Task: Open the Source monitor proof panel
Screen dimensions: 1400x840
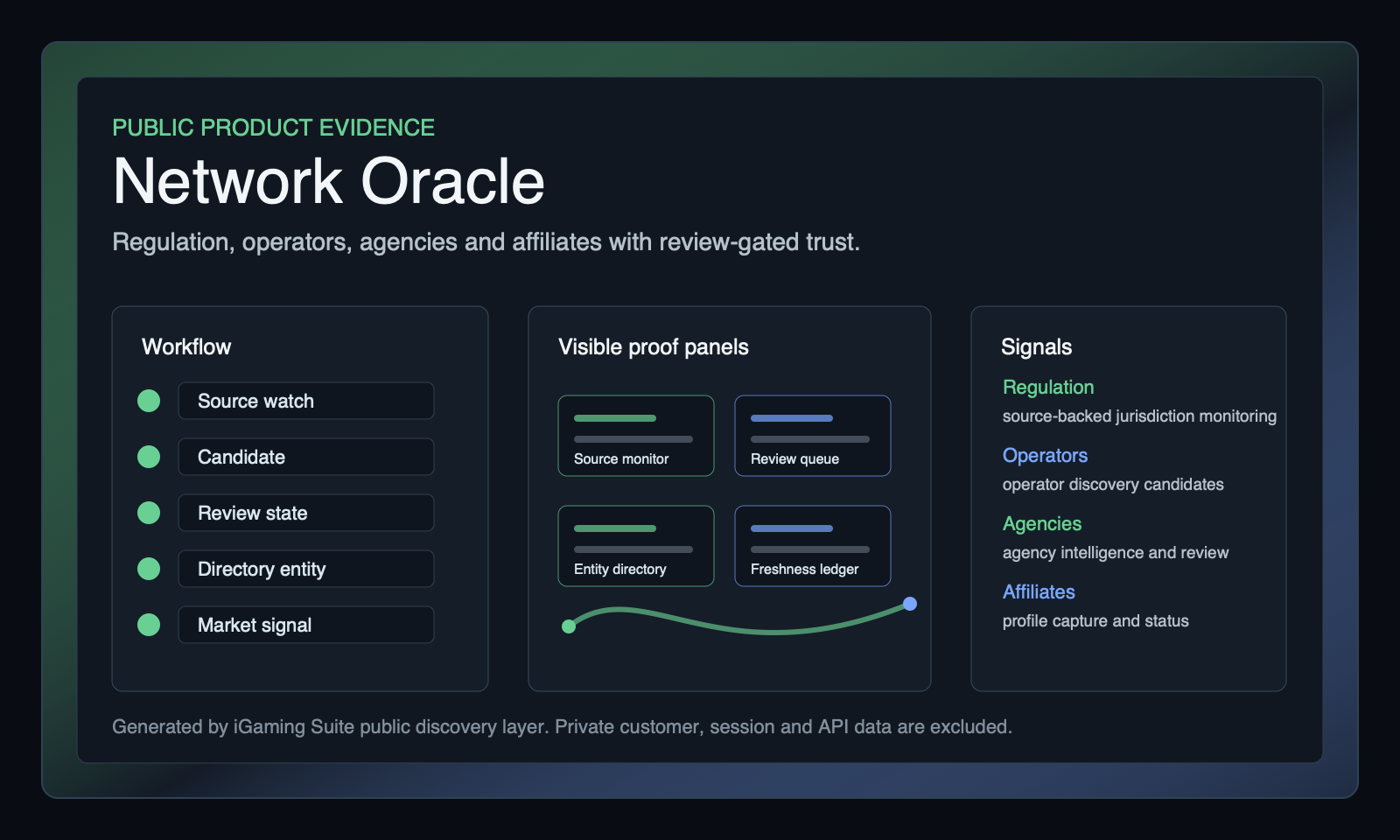Action: [636, 436]
